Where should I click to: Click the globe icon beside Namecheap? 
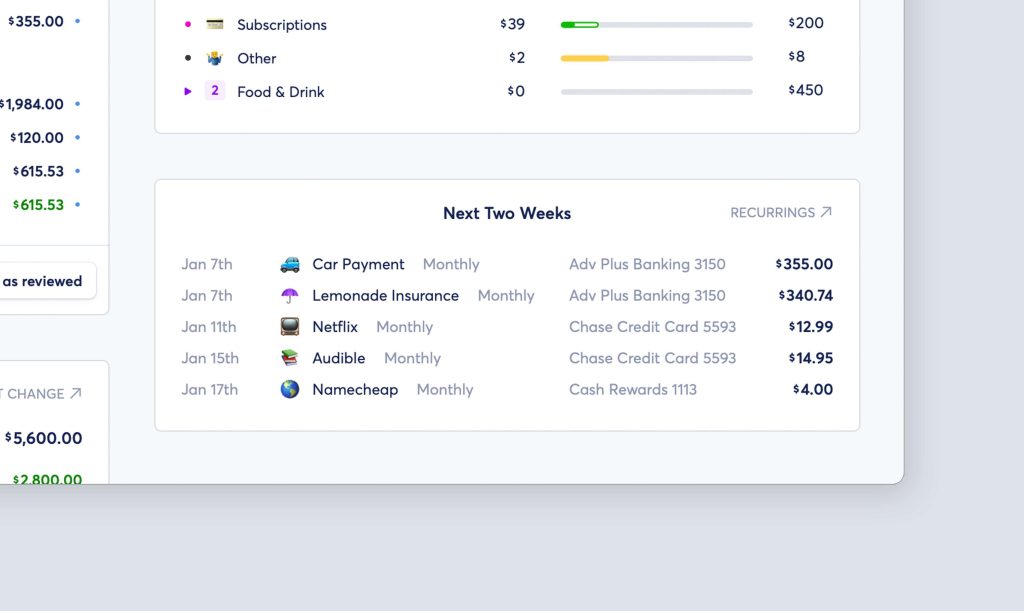[x=290, y=390]
